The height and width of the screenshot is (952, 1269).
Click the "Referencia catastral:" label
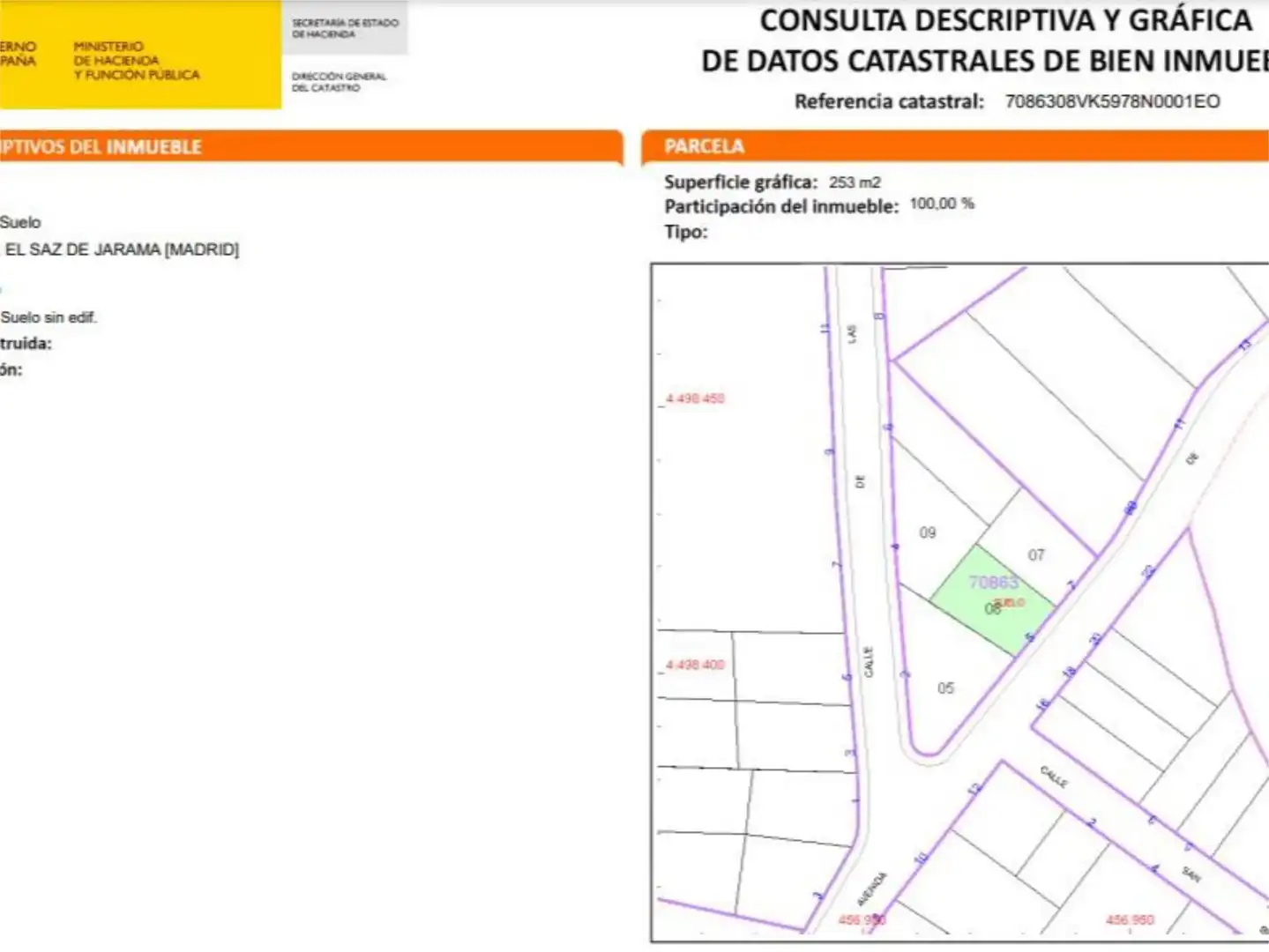(889, 101)
